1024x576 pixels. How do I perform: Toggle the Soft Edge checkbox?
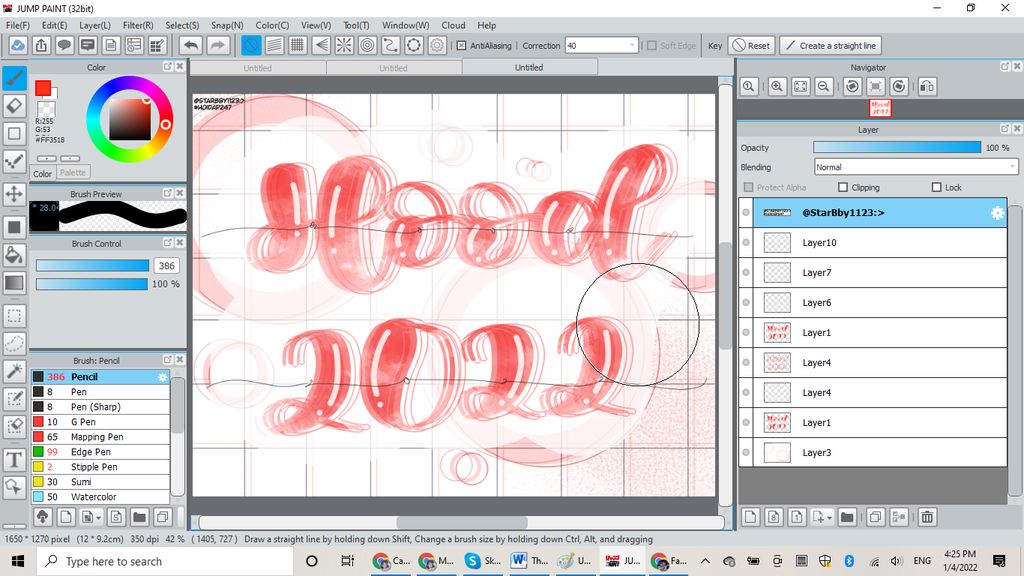pos(652,46)
